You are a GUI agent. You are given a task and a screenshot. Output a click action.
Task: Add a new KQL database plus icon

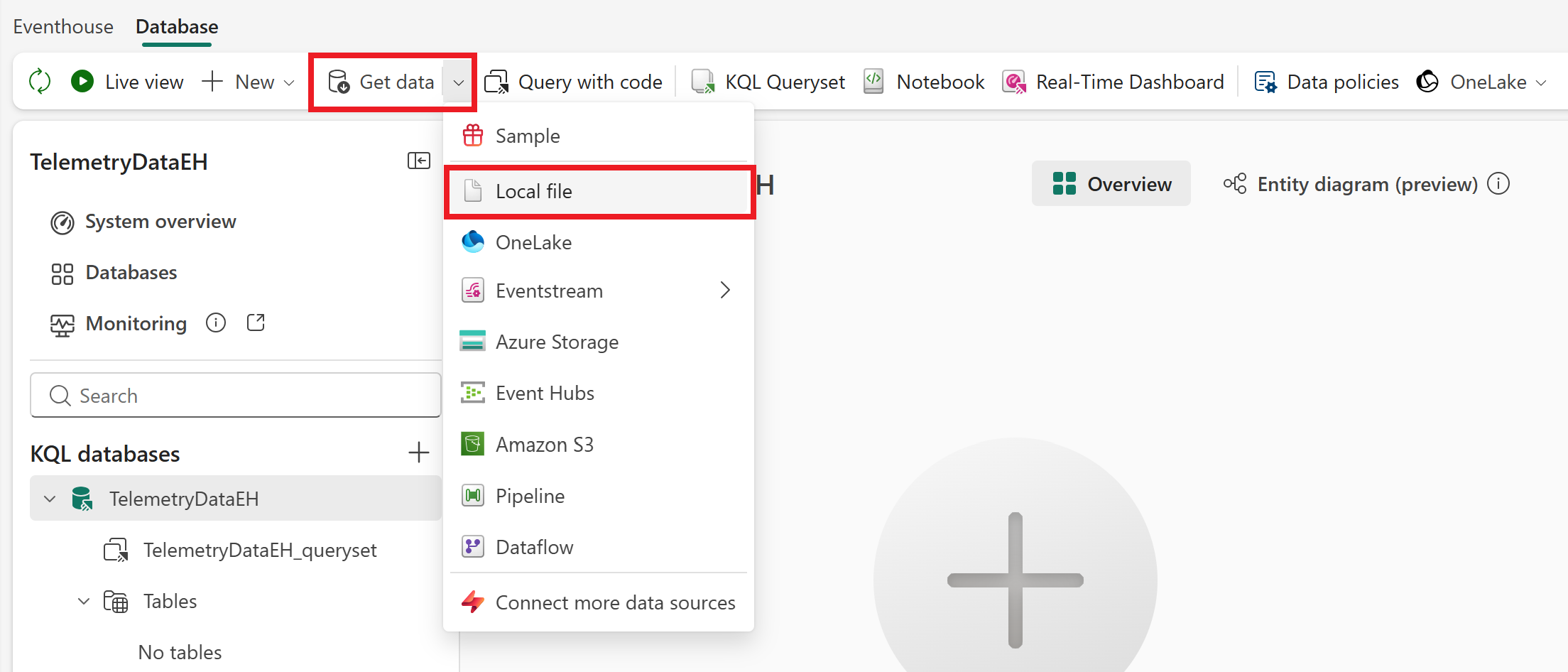coord(419,452)
